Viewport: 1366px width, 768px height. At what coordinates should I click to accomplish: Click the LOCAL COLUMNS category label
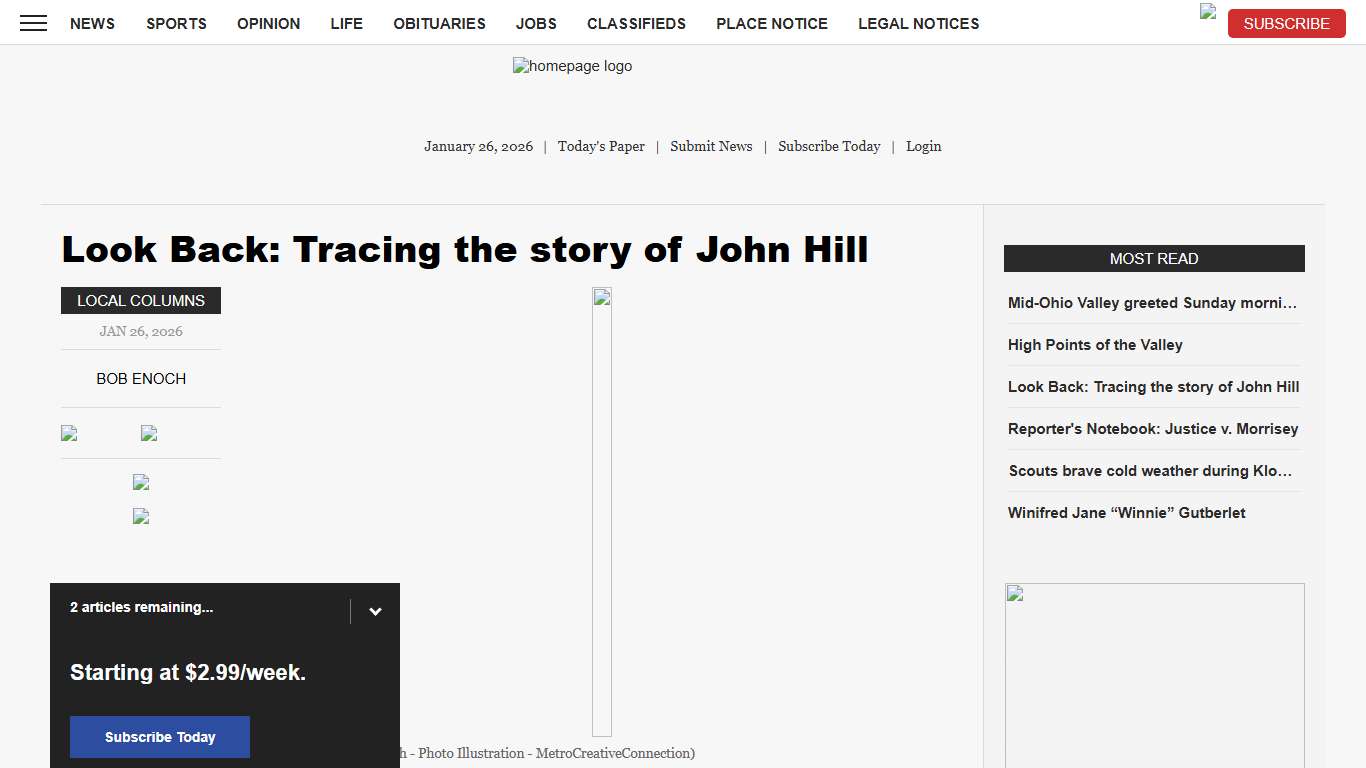pos(140,300)
